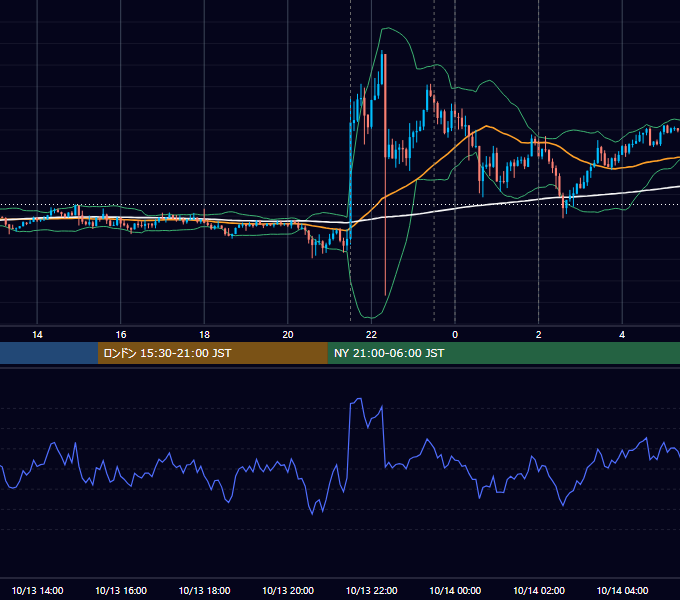This screenshot has height=600, width=680.
Task: Click the 10/13 20:00 date label
Action: click(x=288, y=590)
